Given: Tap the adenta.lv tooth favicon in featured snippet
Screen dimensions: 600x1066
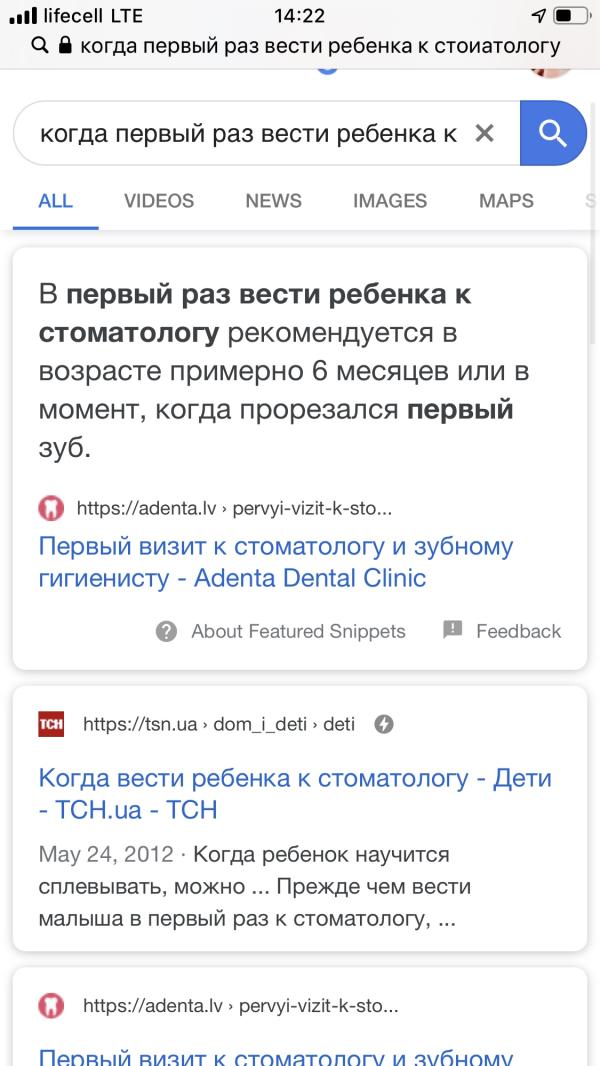Looking at the screenshot, I should [x=50, y=508].
